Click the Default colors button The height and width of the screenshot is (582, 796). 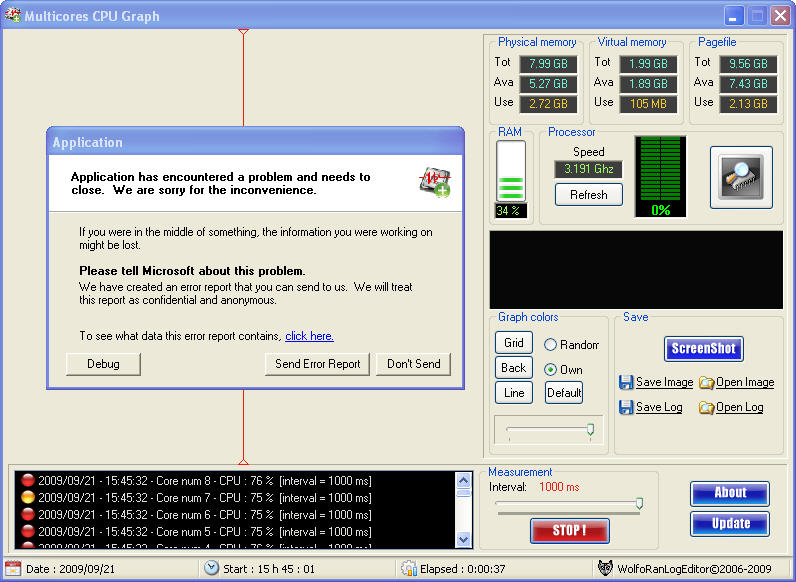(564, 393)
